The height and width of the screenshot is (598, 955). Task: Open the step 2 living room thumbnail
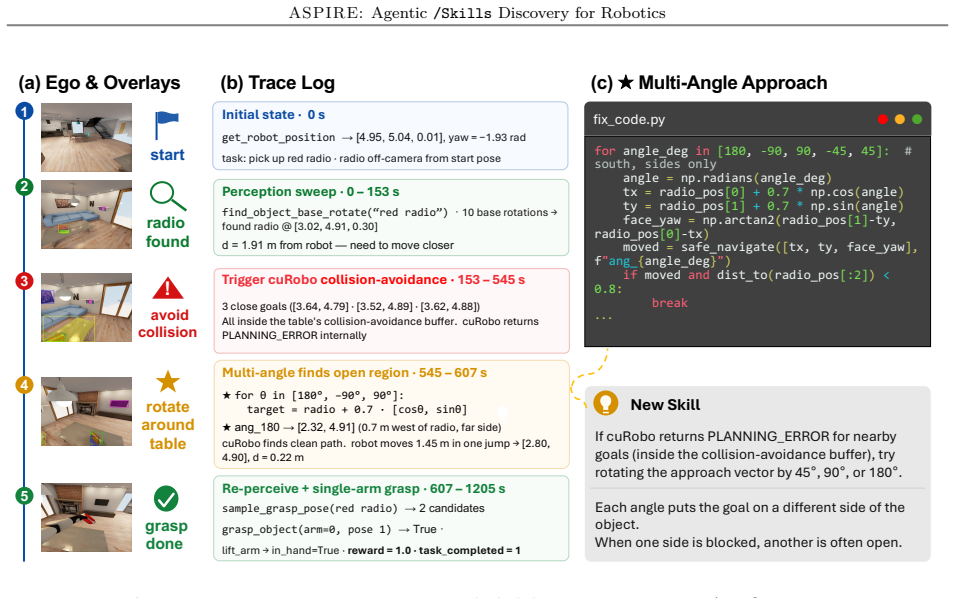tap(86, 214)
